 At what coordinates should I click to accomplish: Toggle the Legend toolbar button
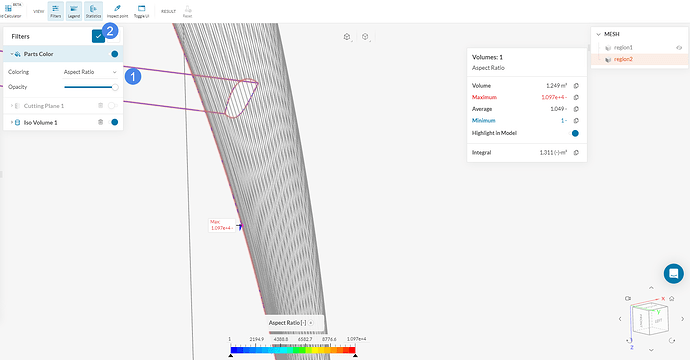point(74,11)
